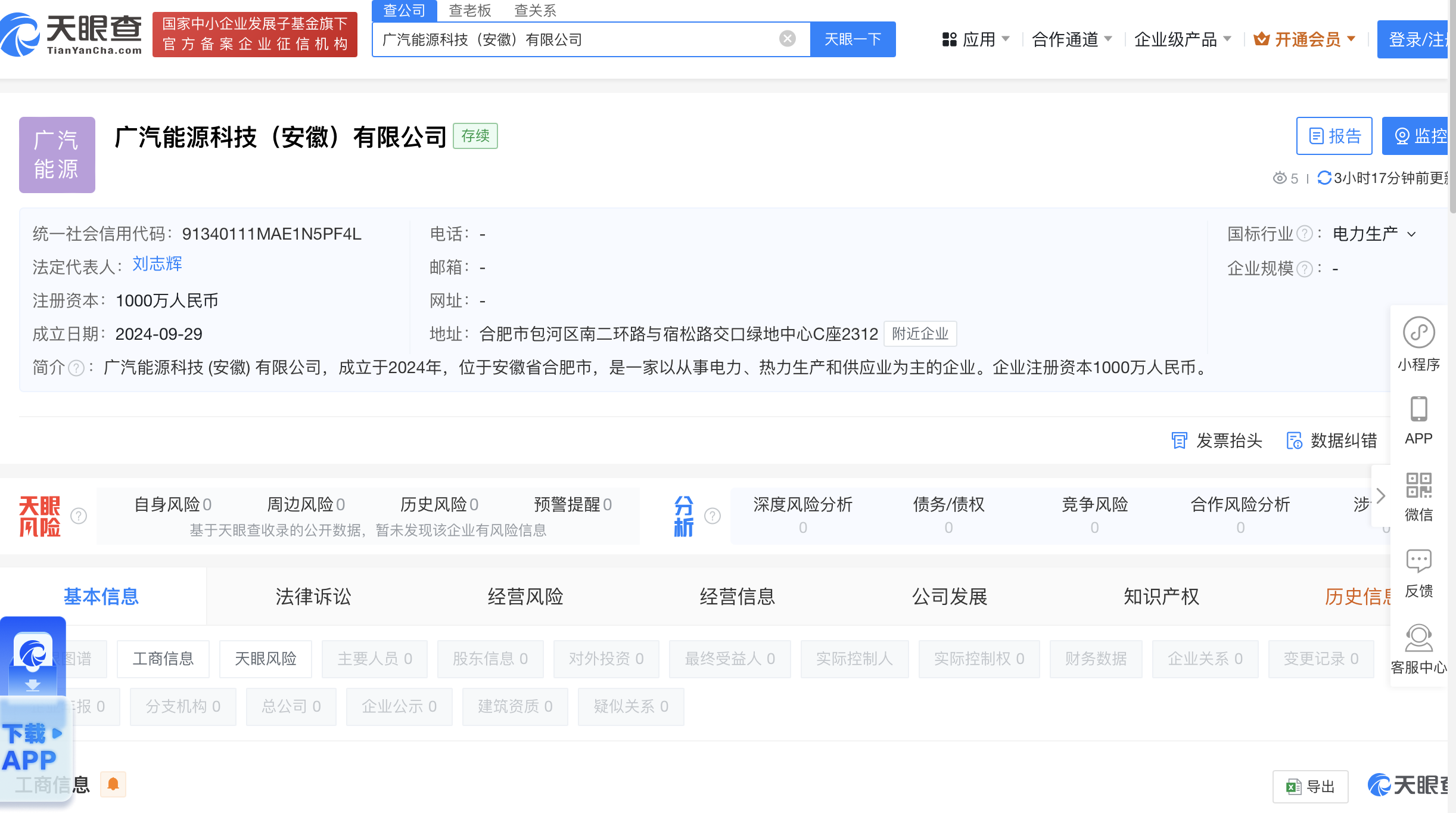Click the orange bell alert icon
The width and height of the screenshot is (1456, 813).
(113, 784)
